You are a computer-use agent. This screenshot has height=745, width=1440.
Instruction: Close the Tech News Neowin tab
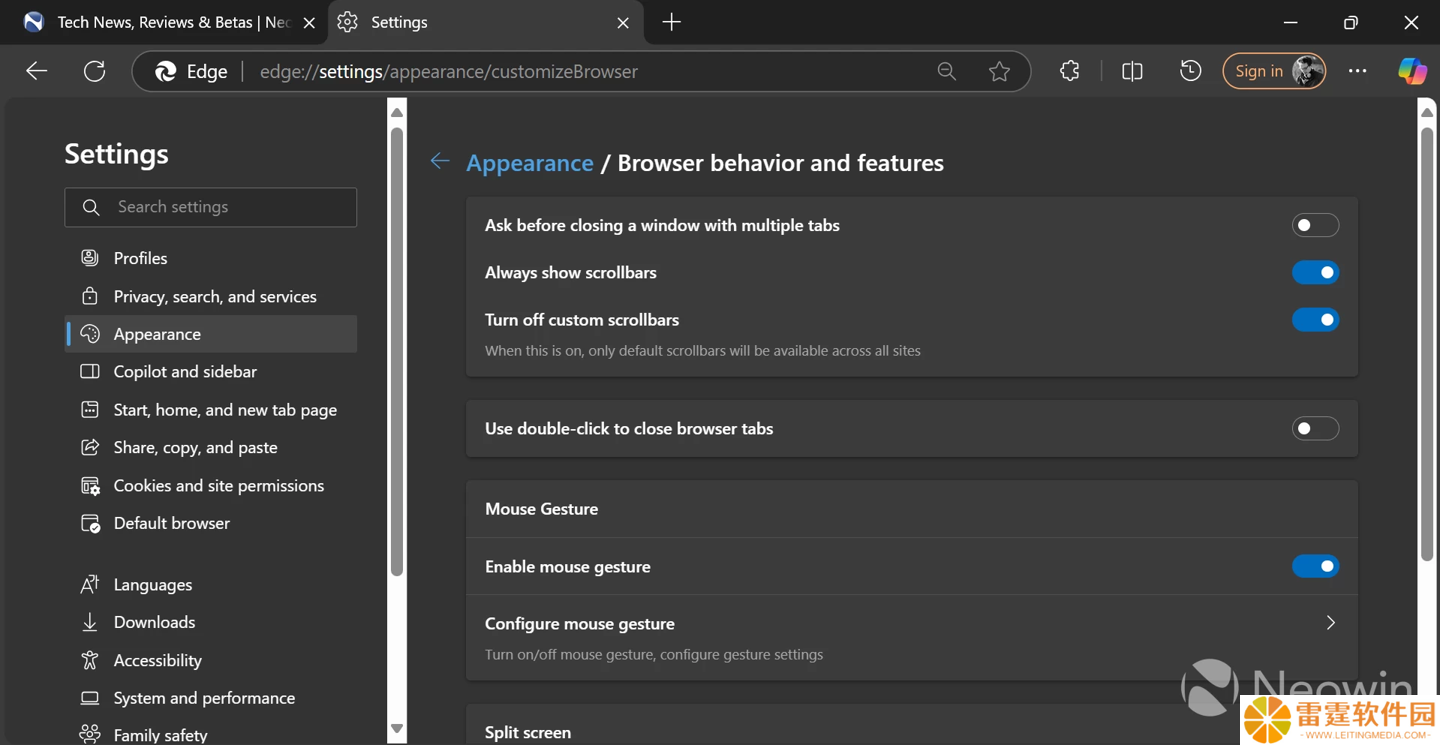click(x=310, y=22)
